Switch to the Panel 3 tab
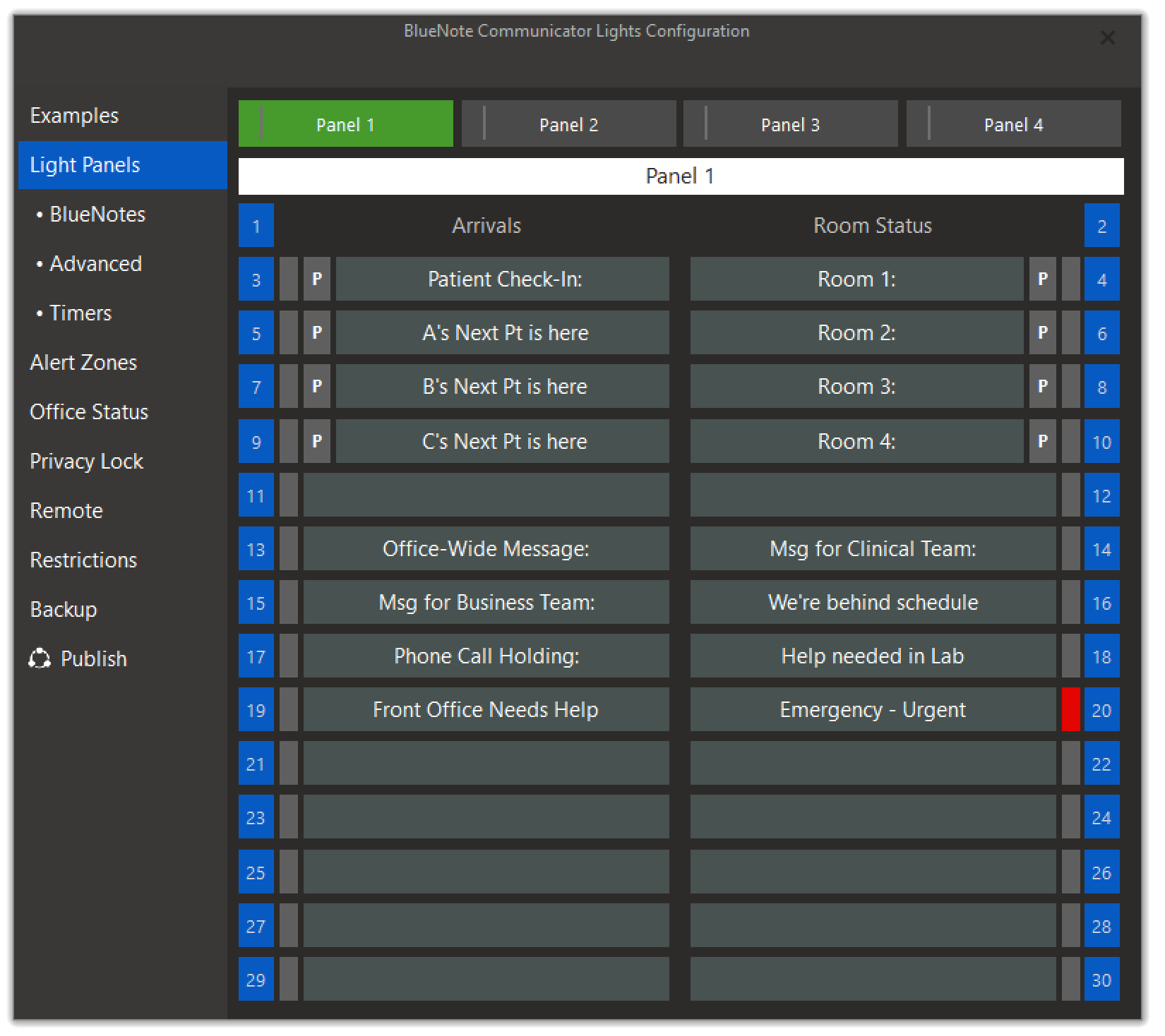This screenshot has height=1036, width=1165. tap(791, 124)
